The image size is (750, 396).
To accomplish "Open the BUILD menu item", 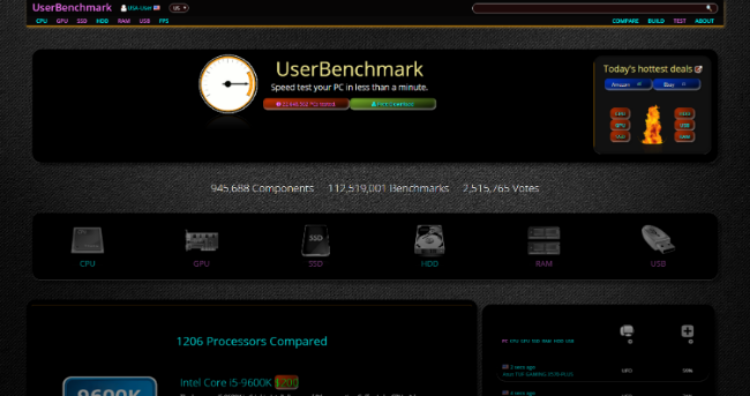I will click(x=656, y=21).
